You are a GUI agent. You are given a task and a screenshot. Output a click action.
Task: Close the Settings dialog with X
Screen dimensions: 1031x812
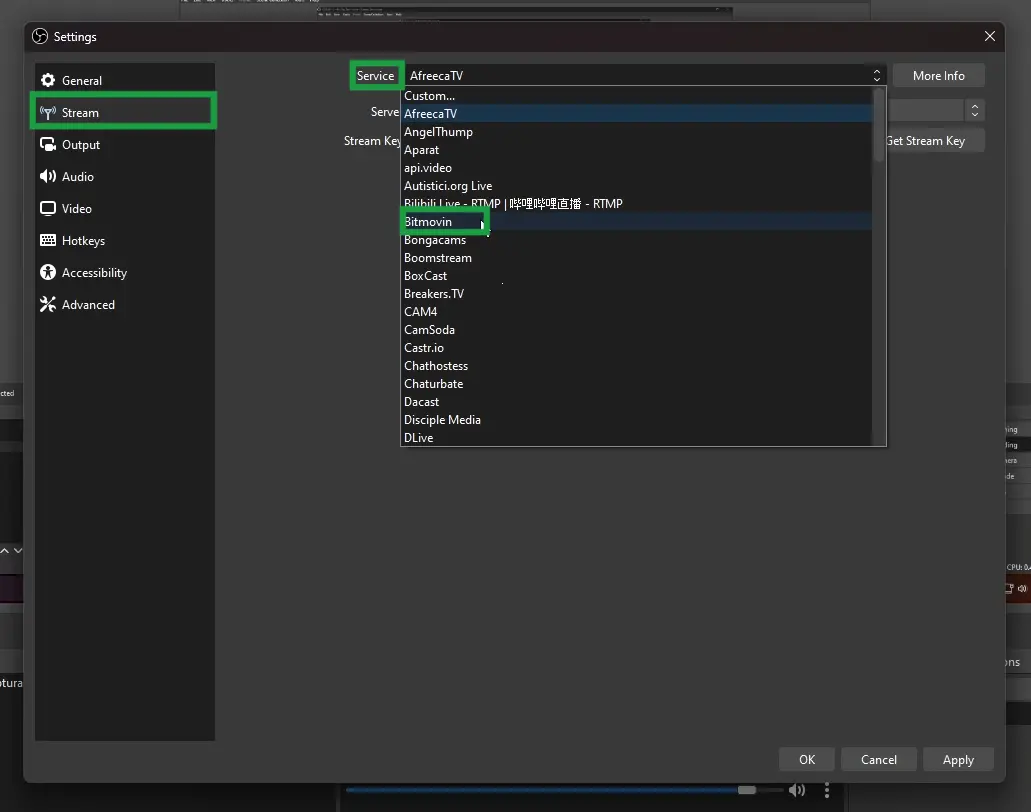point(990,36)
